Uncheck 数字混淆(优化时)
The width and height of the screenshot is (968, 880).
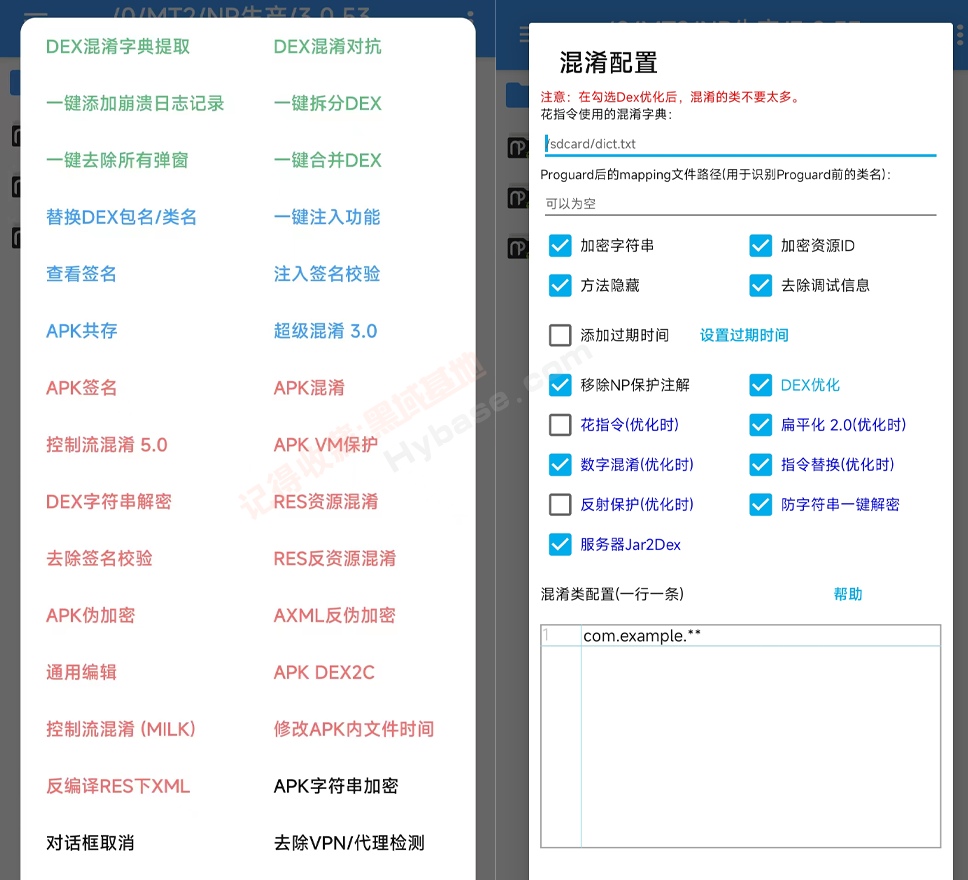coord(560,464)
